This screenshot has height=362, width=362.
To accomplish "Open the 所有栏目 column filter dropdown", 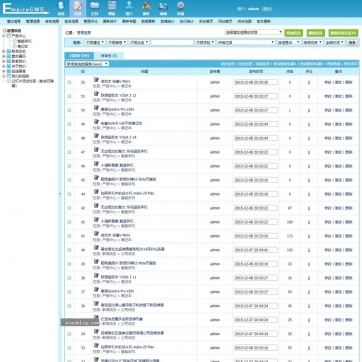I will click(x=246, y=43).
